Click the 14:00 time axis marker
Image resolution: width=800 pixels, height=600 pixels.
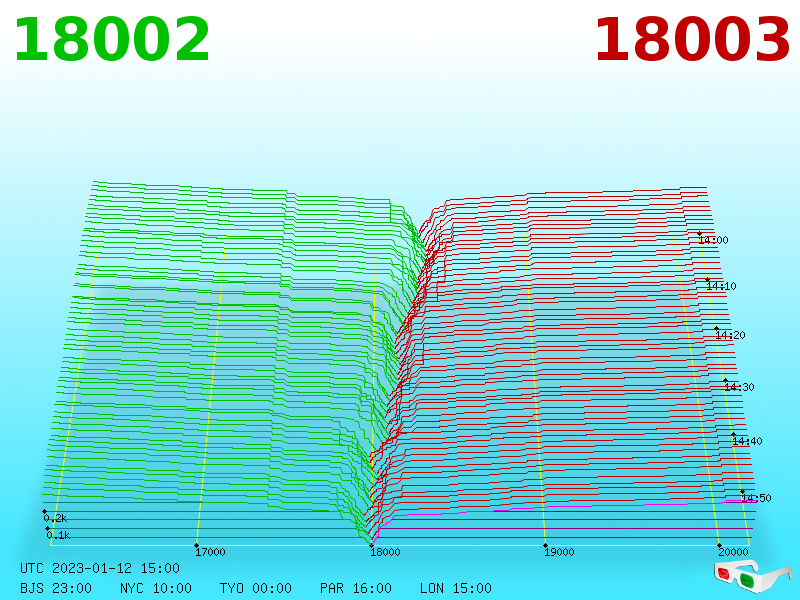tap(714, 240)
